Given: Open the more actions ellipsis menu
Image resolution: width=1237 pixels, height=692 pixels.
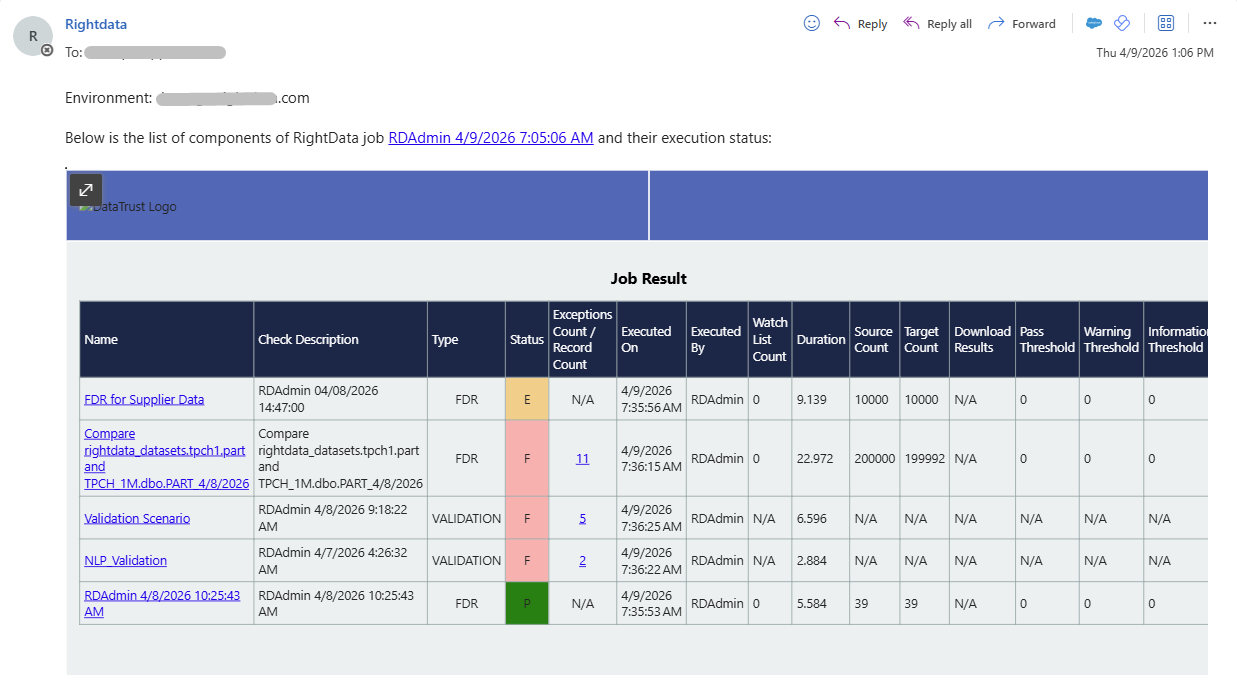Looking at the screenshot, I should [1210, 23].
